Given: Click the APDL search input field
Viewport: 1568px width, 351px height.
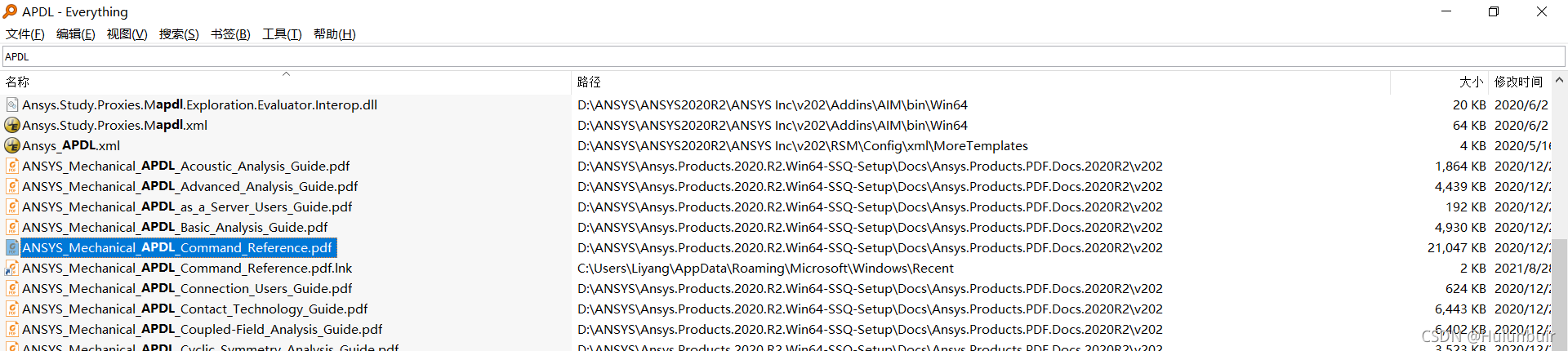Looking at the screenshot, I should (x=784, y=56).
